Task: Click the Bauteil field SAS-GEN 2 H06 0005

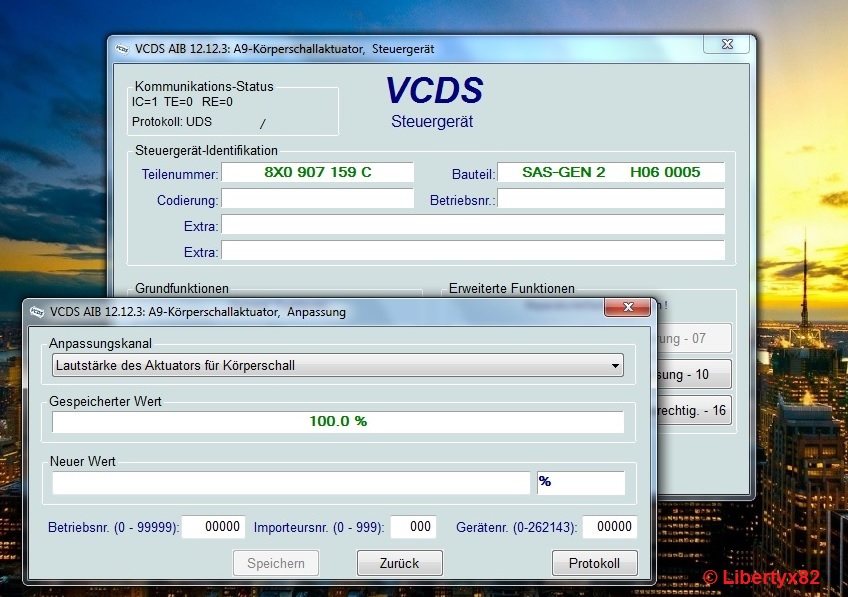Action: click(x=611, y=173)
